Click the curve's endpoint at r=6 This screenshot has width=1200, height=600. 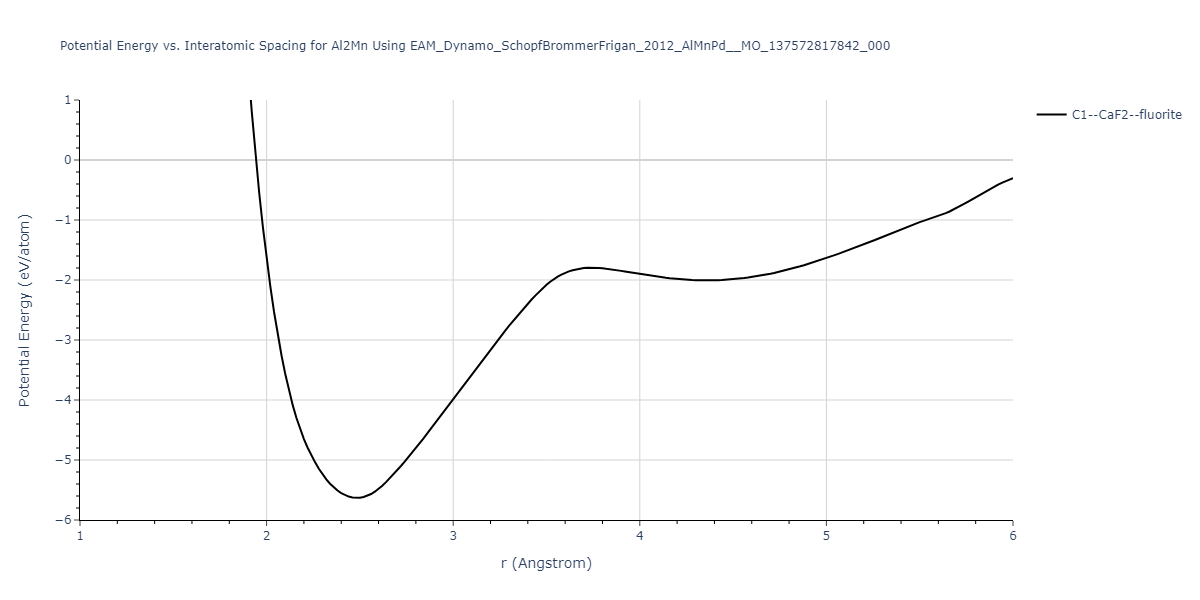1012,178
